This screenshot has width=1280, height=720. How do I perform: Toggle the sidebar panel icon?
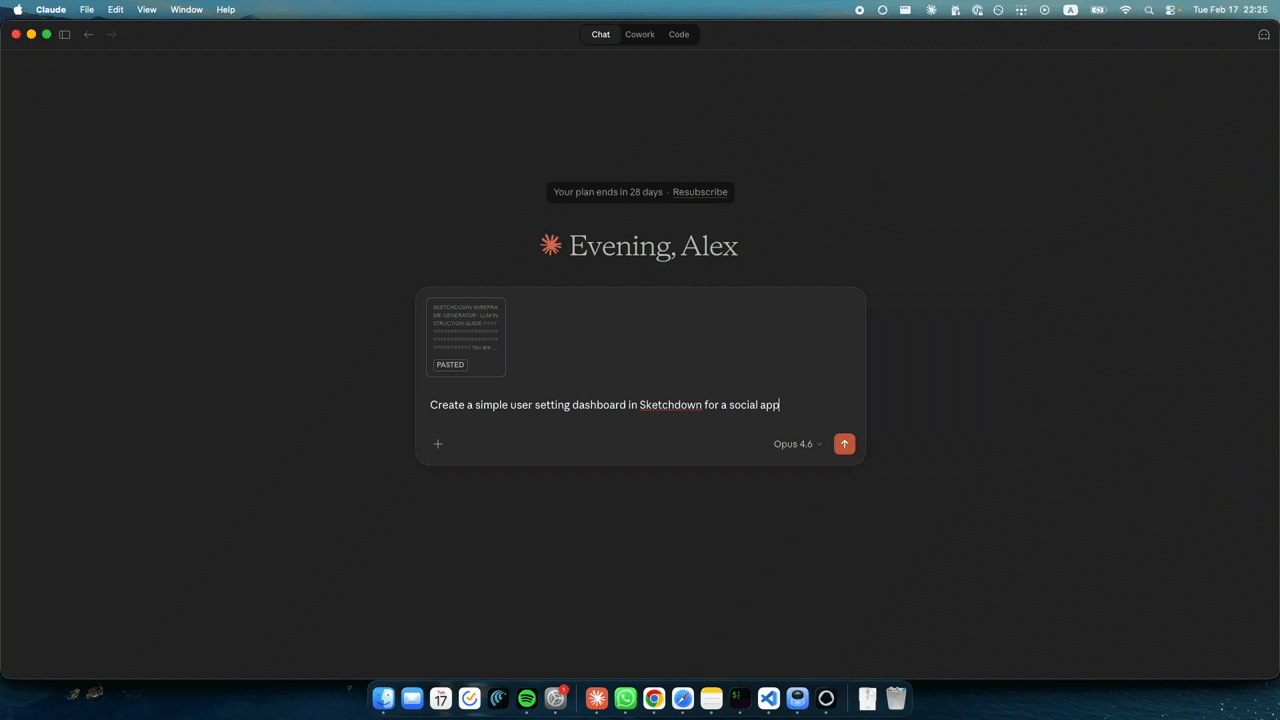(x=65, y=34)
